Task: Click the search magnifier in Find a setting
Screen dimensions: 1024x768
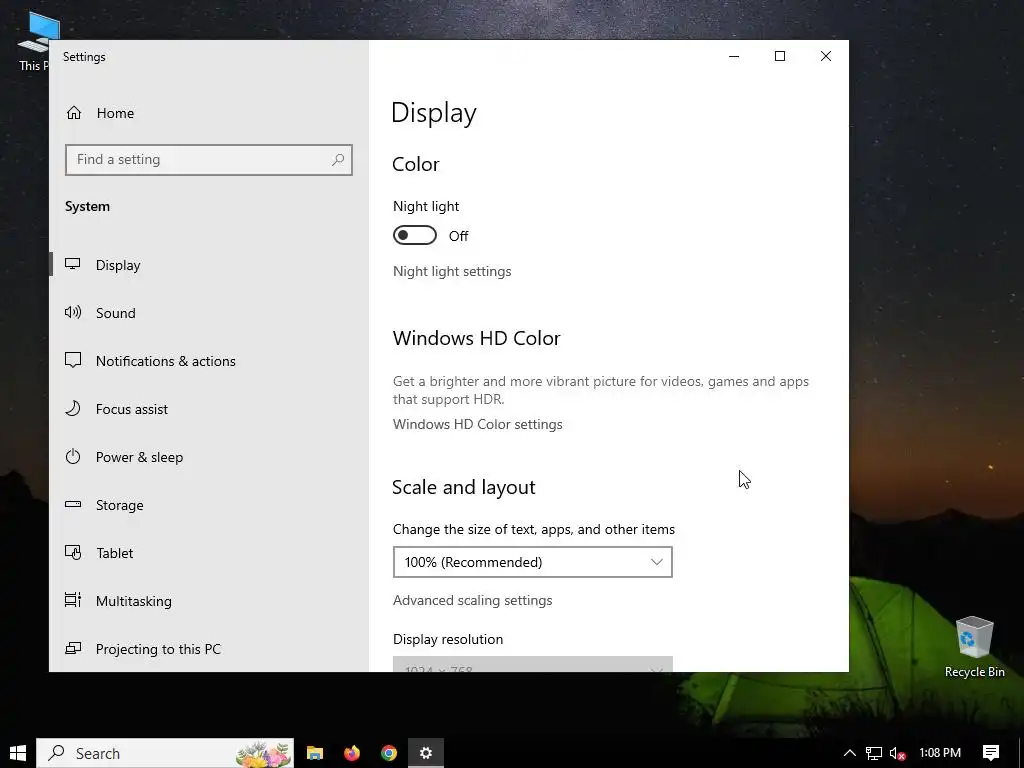Action: click(338, 159)
